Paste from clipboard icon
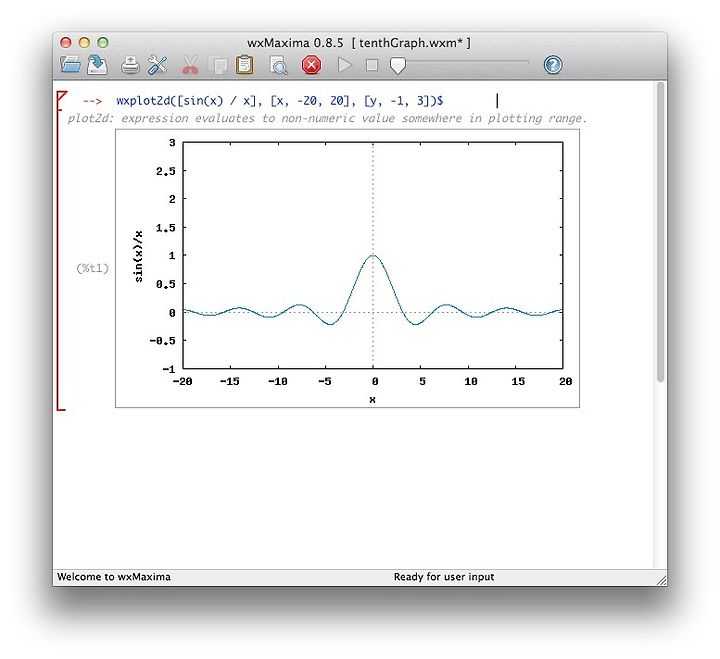This screenshot has width=720, height=659. click(x=244, y=65)
